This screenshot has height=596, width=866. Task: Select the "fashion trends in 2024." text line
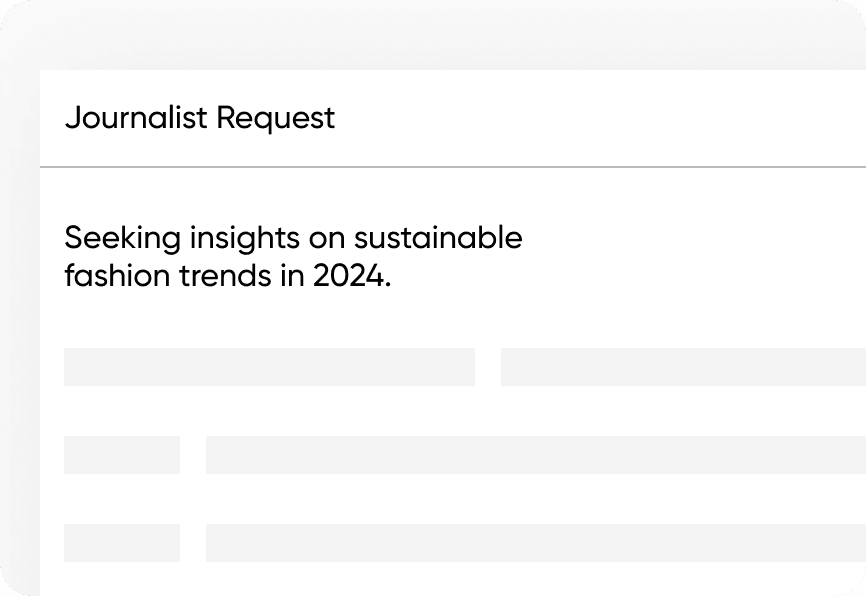pos(227,275)
